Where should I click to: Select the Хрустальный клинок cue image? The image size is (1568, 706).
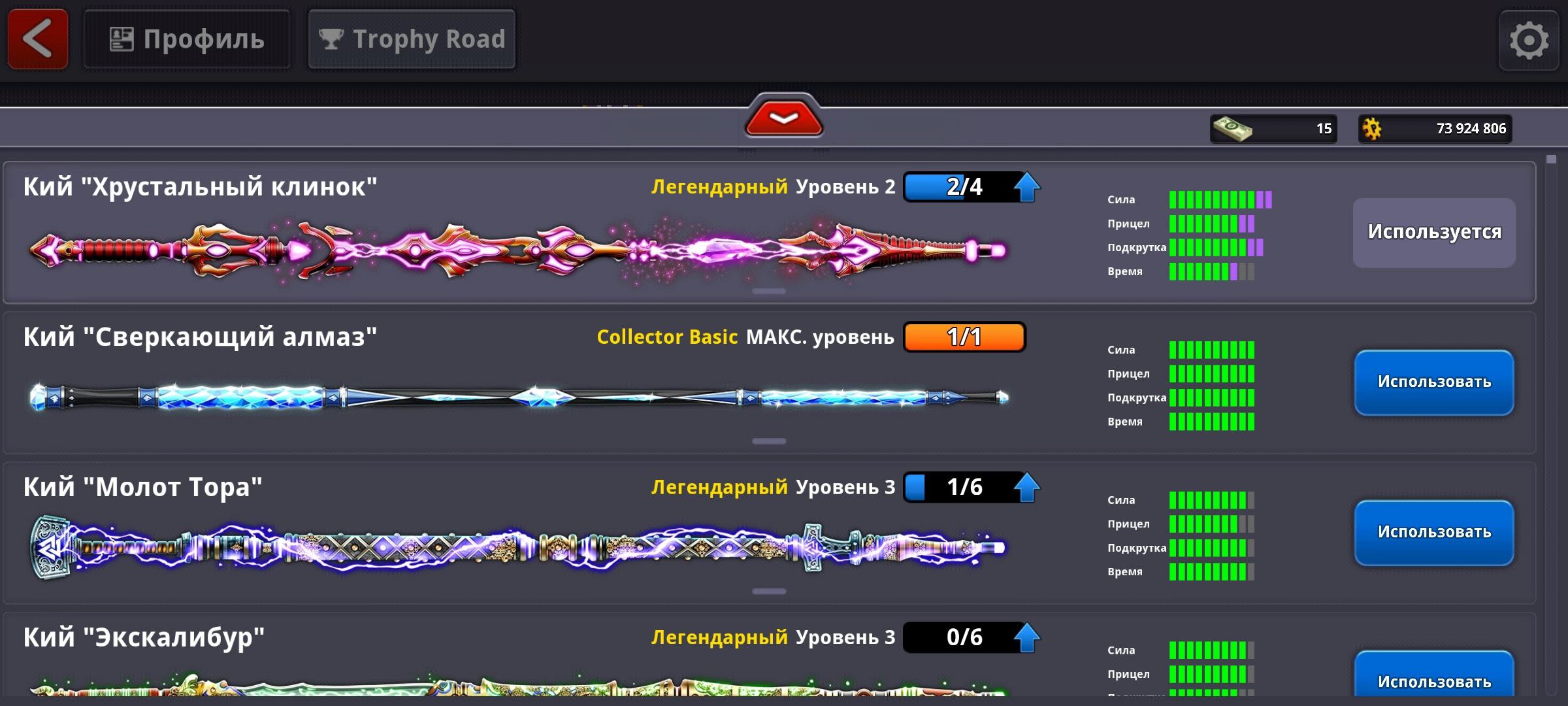[518, 251]
